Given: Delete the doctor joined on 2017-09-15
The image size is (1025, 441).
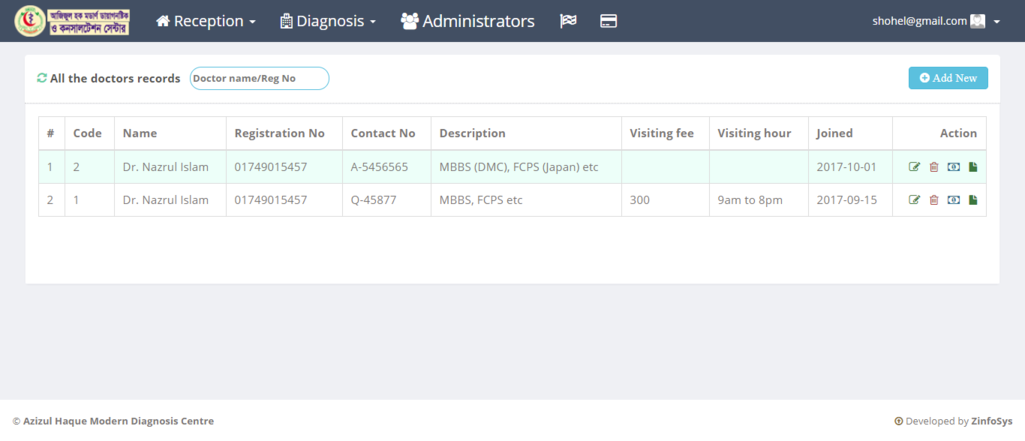Looking at the screenshot, I should point(934,200).
